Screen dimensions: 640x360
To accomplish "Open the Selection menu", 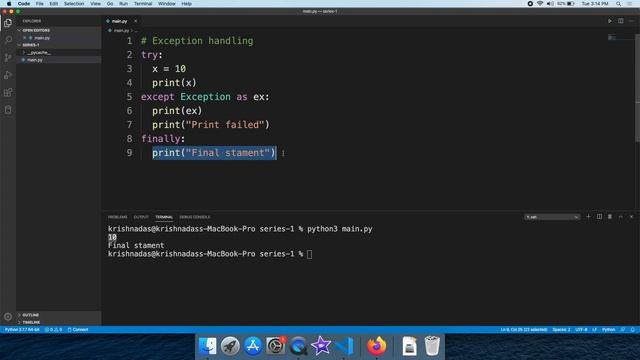I will point(74,4).
